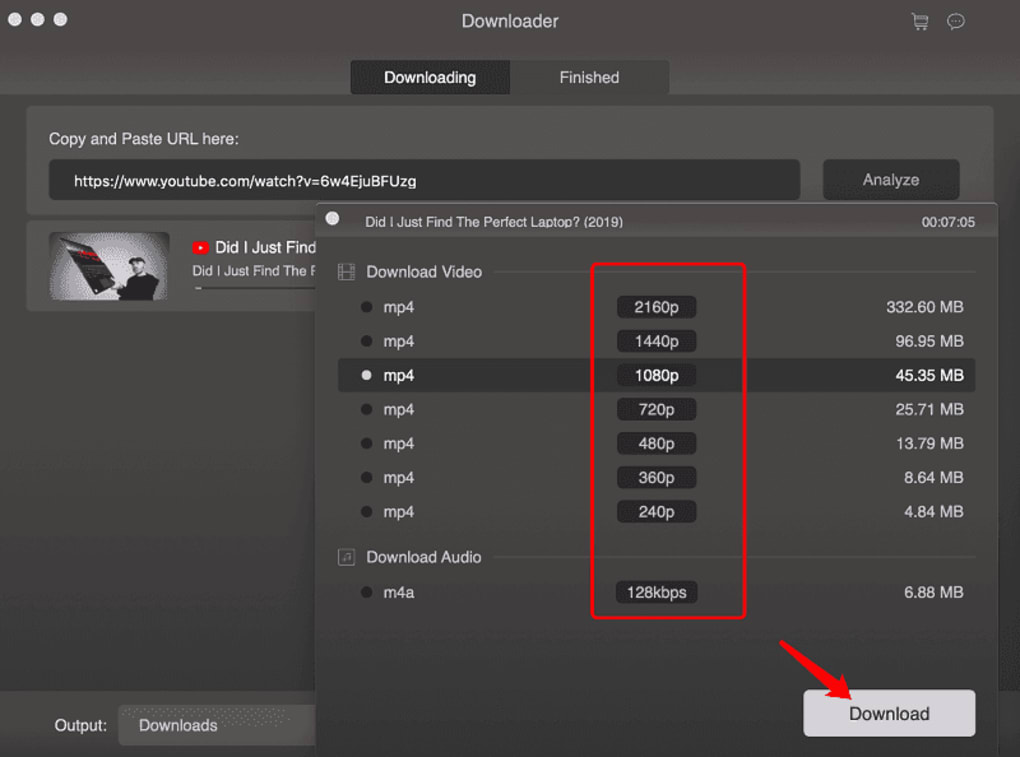Click the feedback chat bubble icon
Viewport: 1020px width, 757px height.
point(956,21)
